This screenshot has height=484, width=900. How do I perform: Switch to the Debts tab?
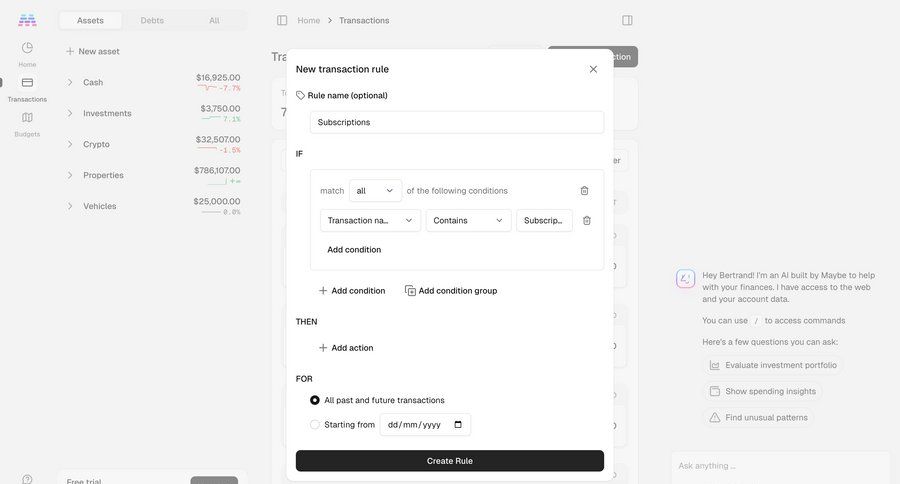[152, 20]
